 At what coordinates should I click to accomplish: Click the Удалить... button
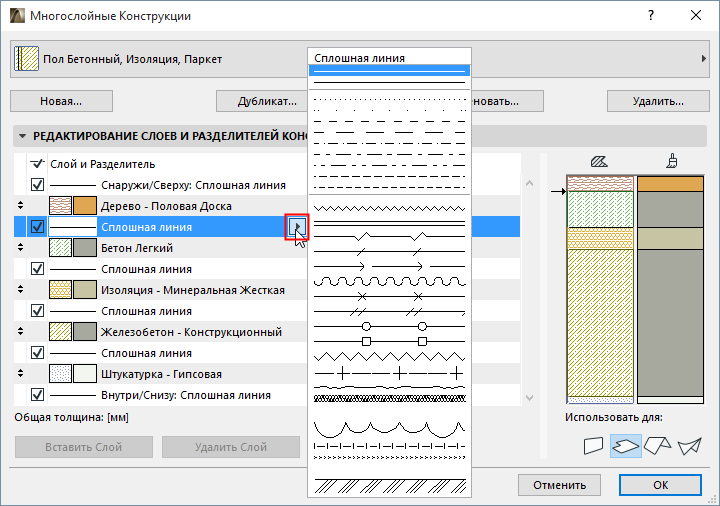point(658,101)
